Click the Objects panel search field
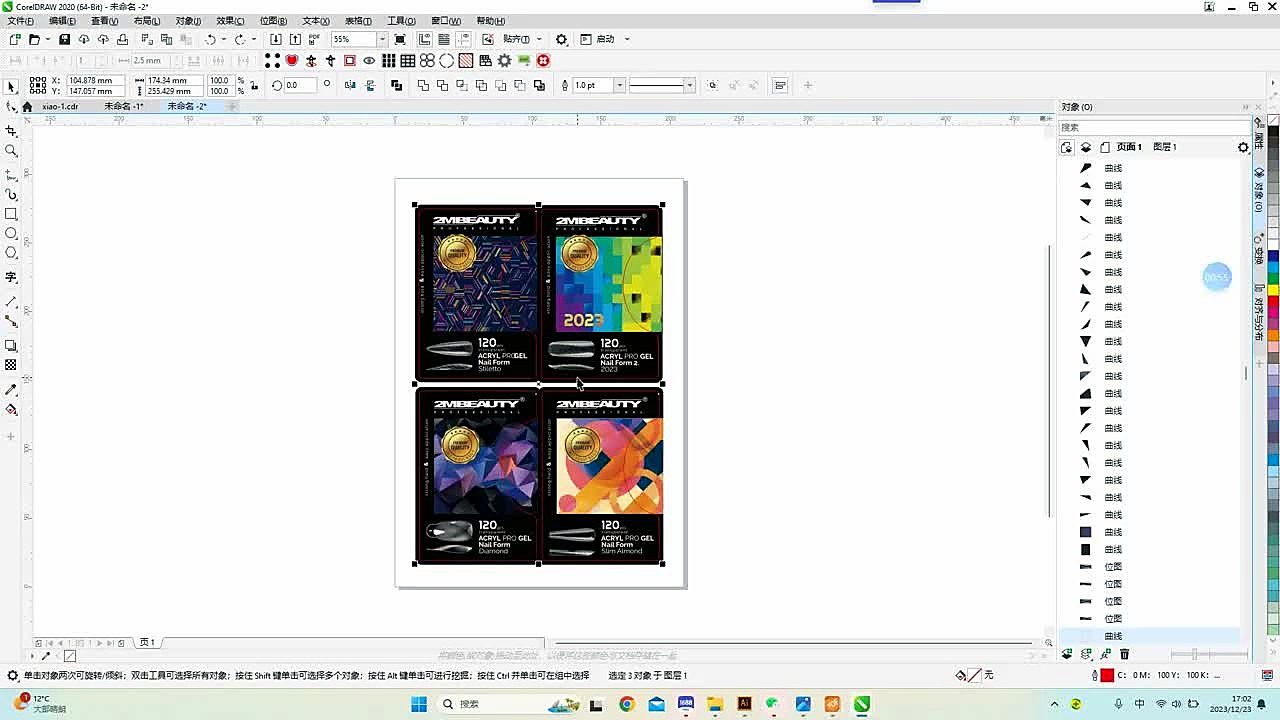Image resolution: width=1280 pixels, height=720 pixels. click(x=1153, y=127)
